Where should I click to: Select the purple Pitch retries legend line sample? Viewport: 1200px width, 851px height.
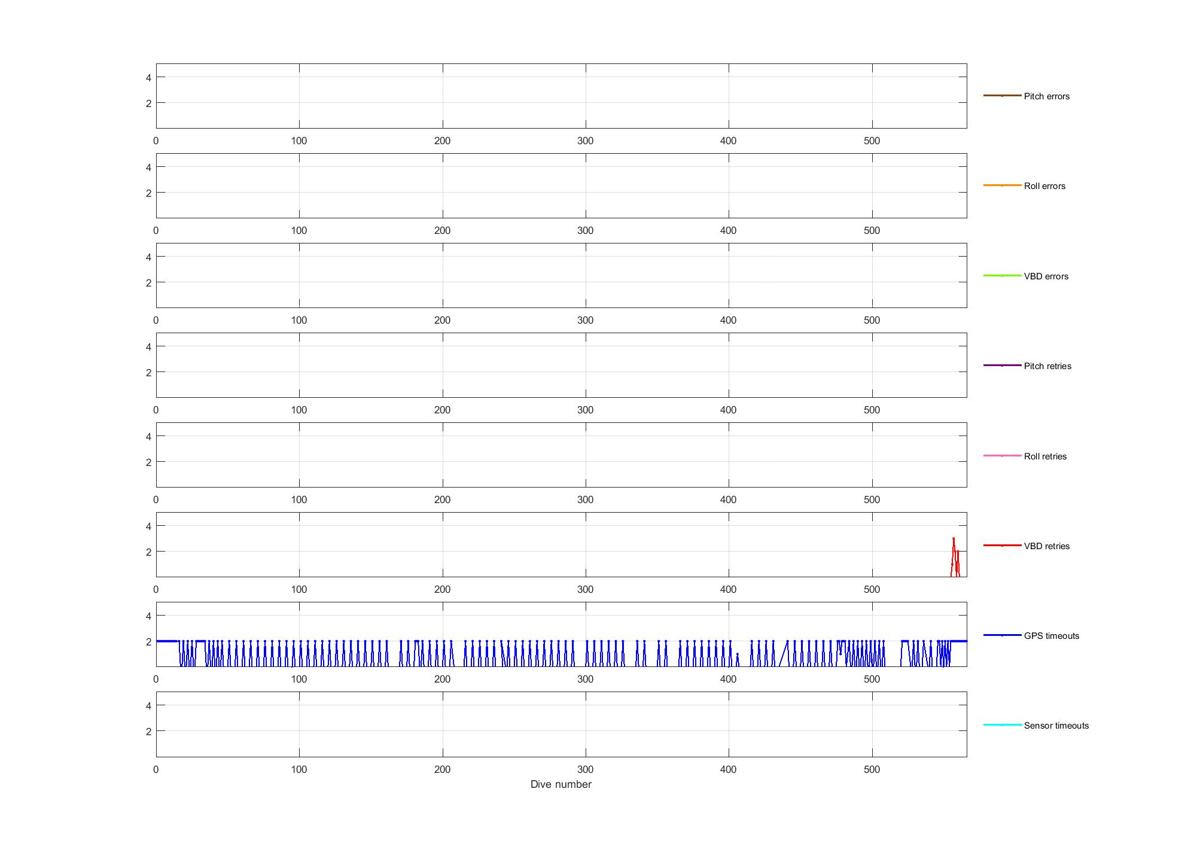[1002, 366]
